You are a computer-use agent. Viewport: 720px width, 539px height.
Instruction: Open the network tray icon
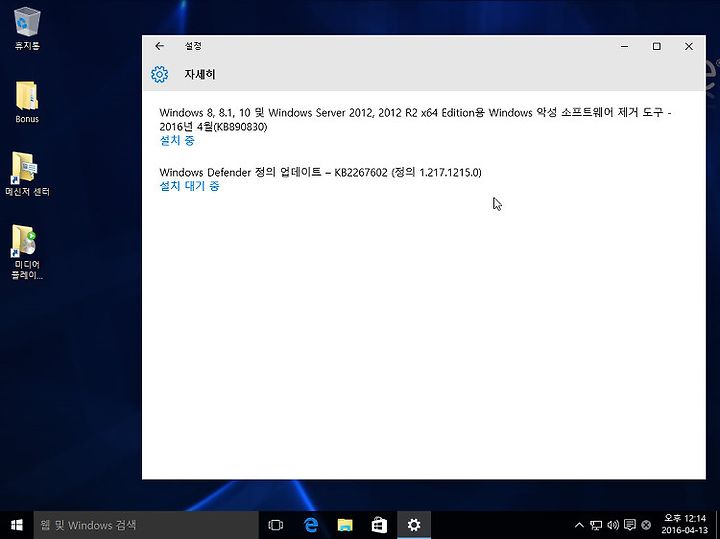pyautogui.click(x=596, y=525)
